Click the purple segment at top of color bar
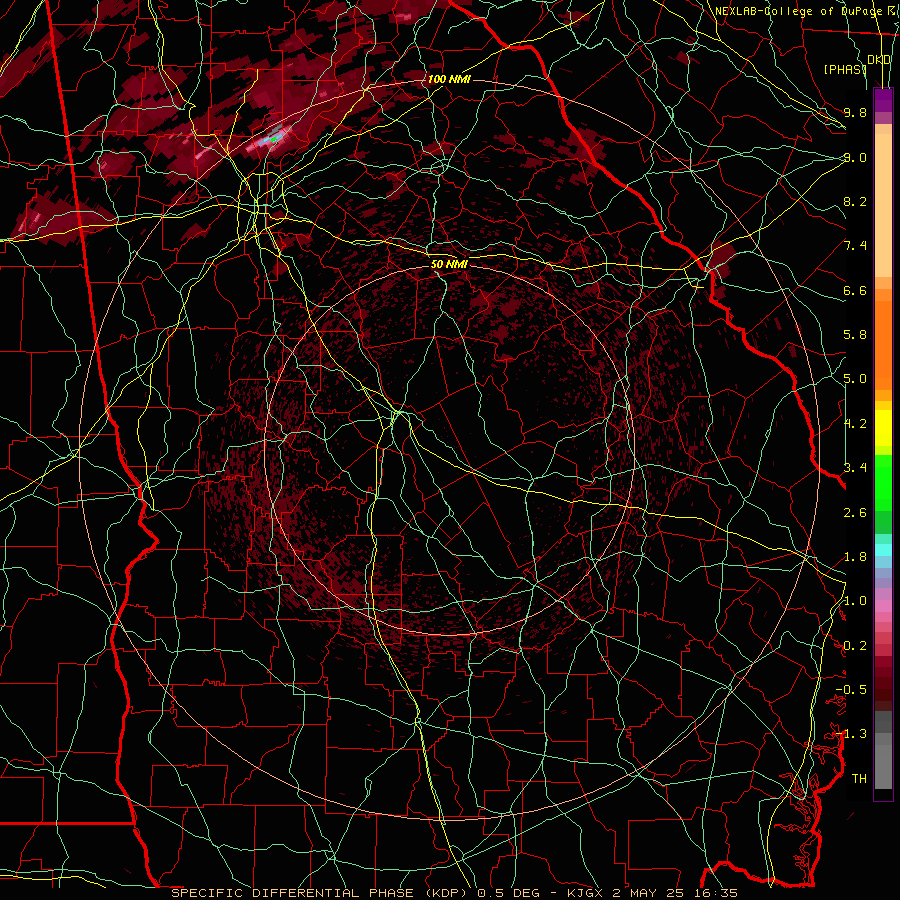Viewport: 900px width, 900px height. pyautogui.click(x=883, y=100)
